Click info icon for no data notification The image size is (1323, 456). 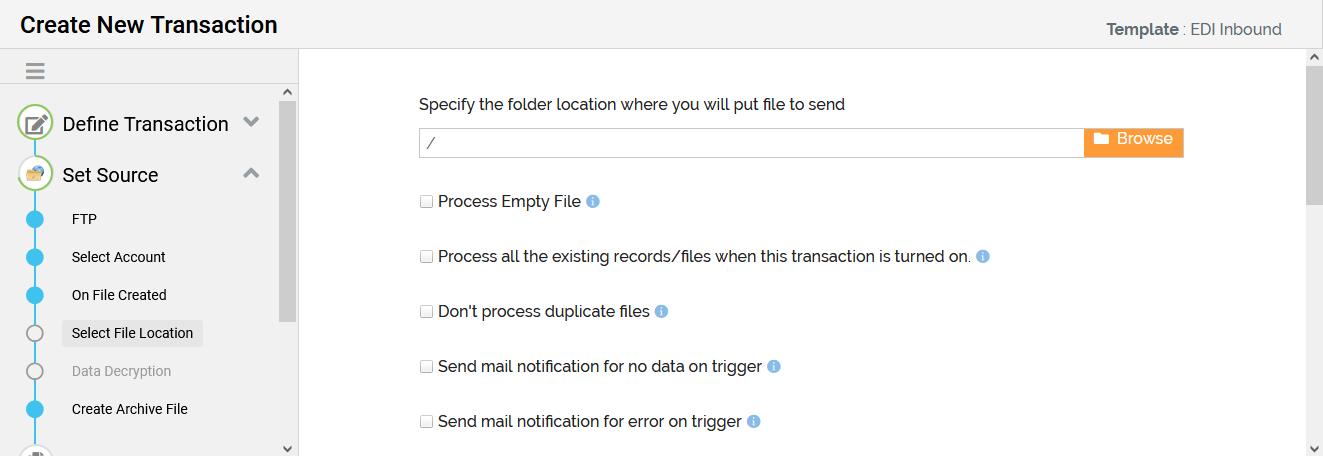pos(773,367)
